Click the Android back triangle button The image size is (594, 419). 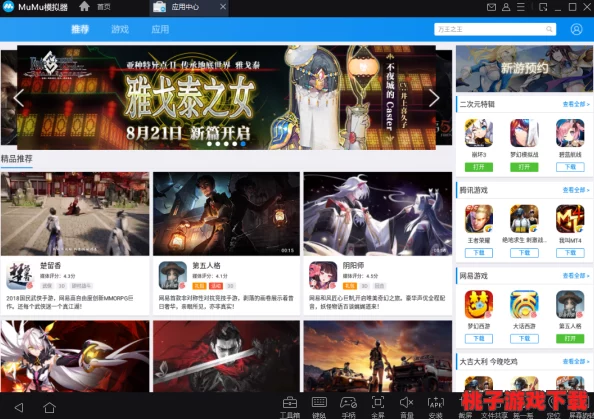pyautogui.click(x=19, y=408)
